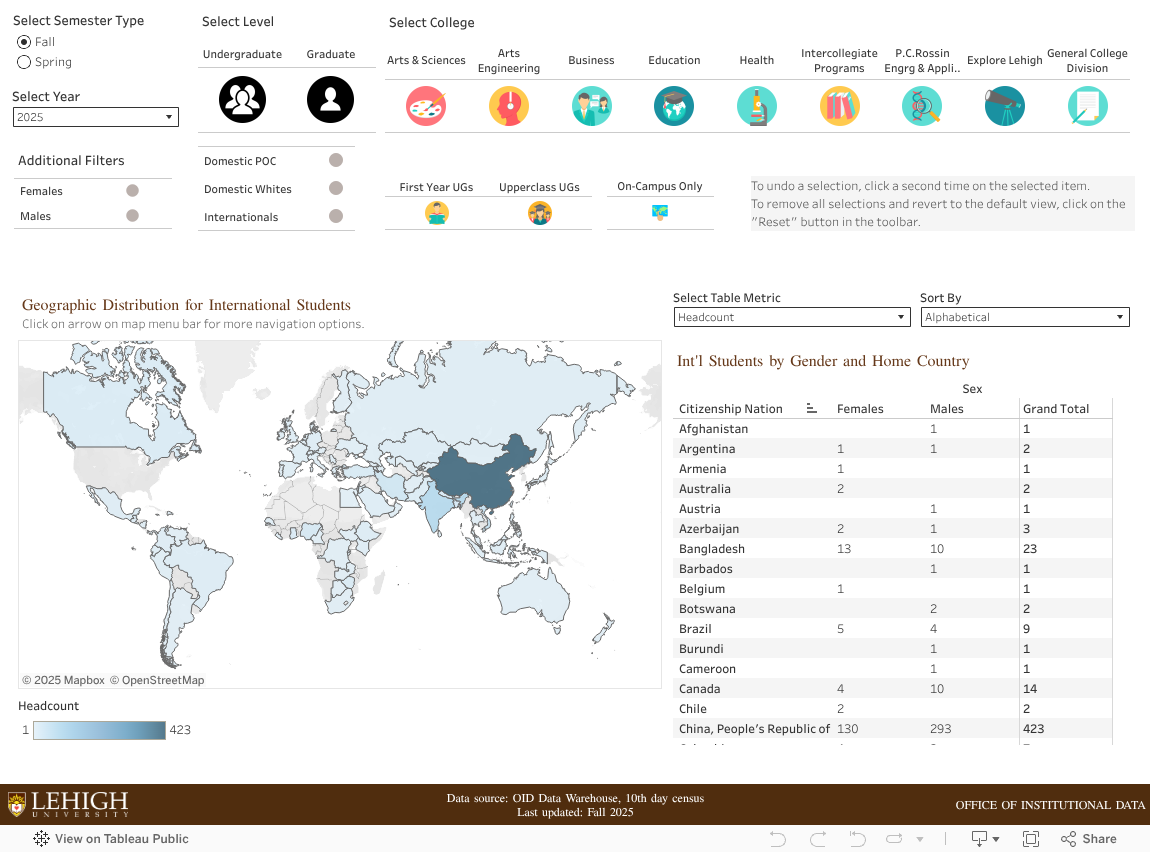Select the Spring semester radio button
This screenshot has height=852, width=1150.
coord(24,62)
